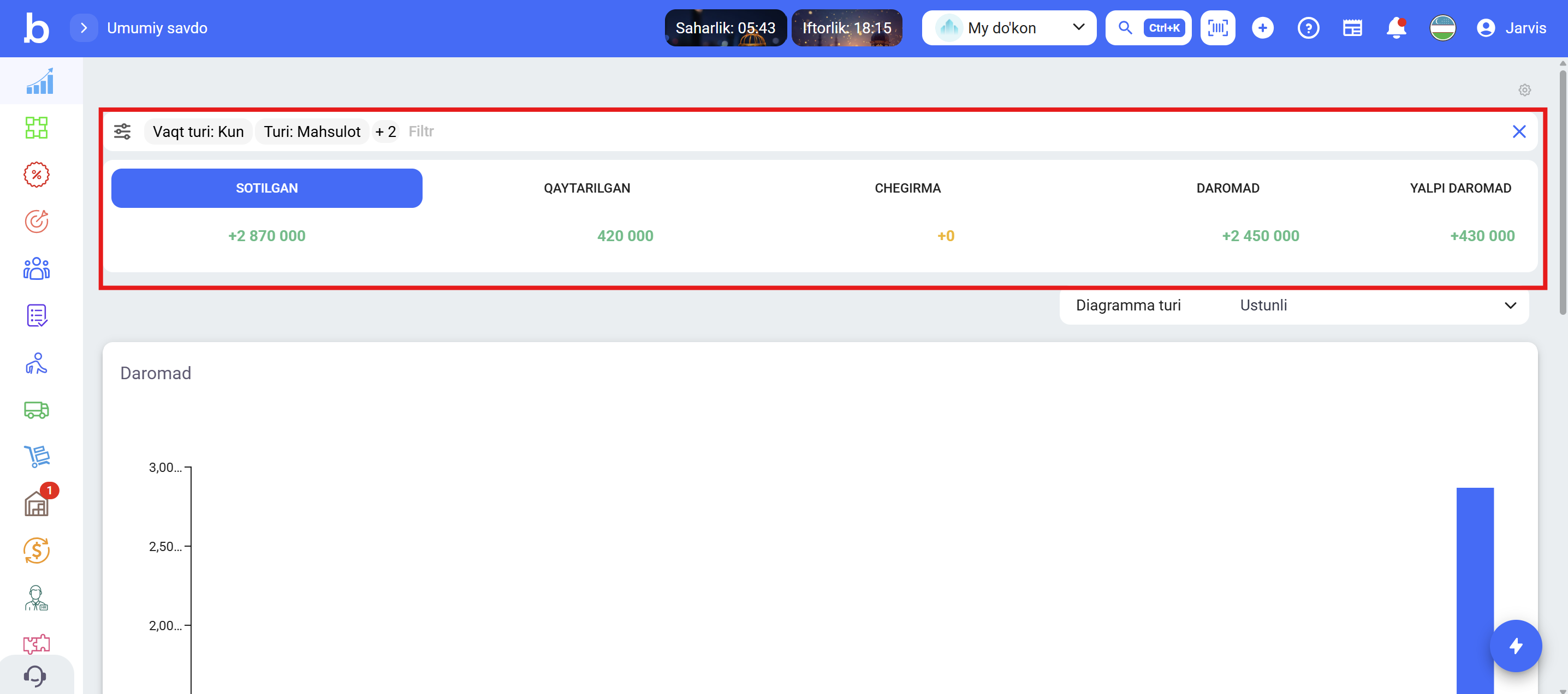Click the dollar exchange finance icon

point(37,551)
